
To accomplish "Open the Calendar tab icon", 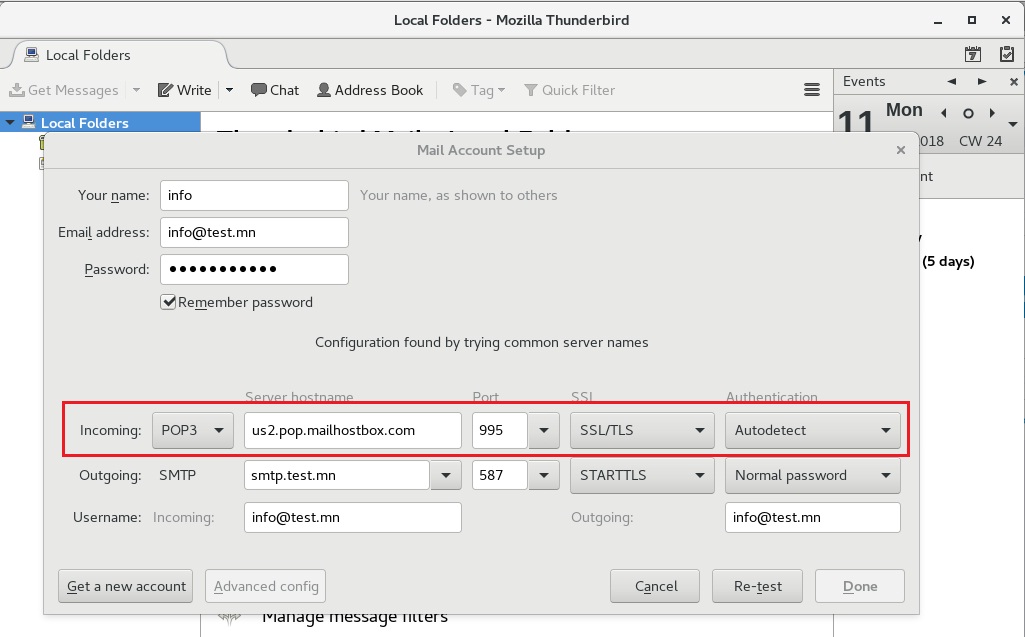I will click(x=973, y=54).
